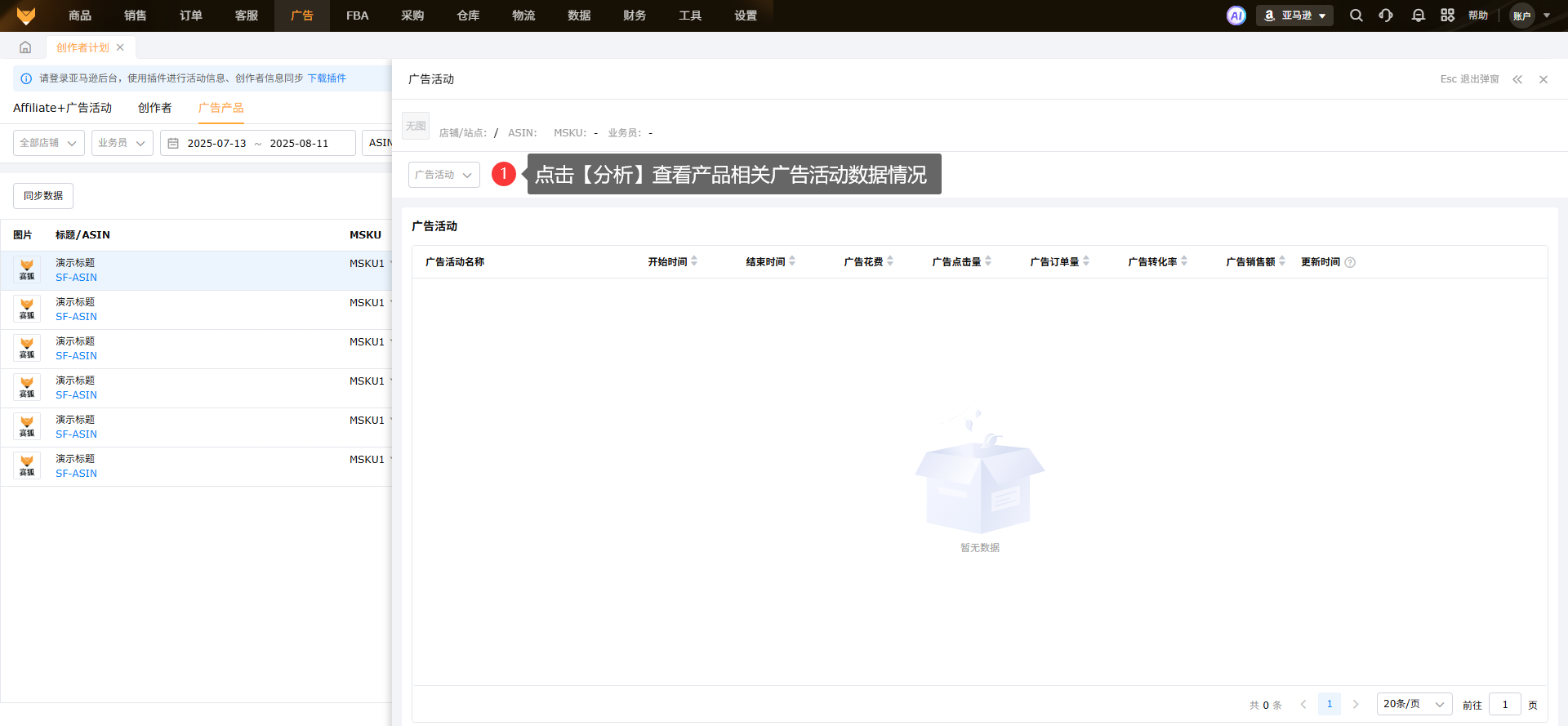Go to next page arrow

(x=1356, y=704)
